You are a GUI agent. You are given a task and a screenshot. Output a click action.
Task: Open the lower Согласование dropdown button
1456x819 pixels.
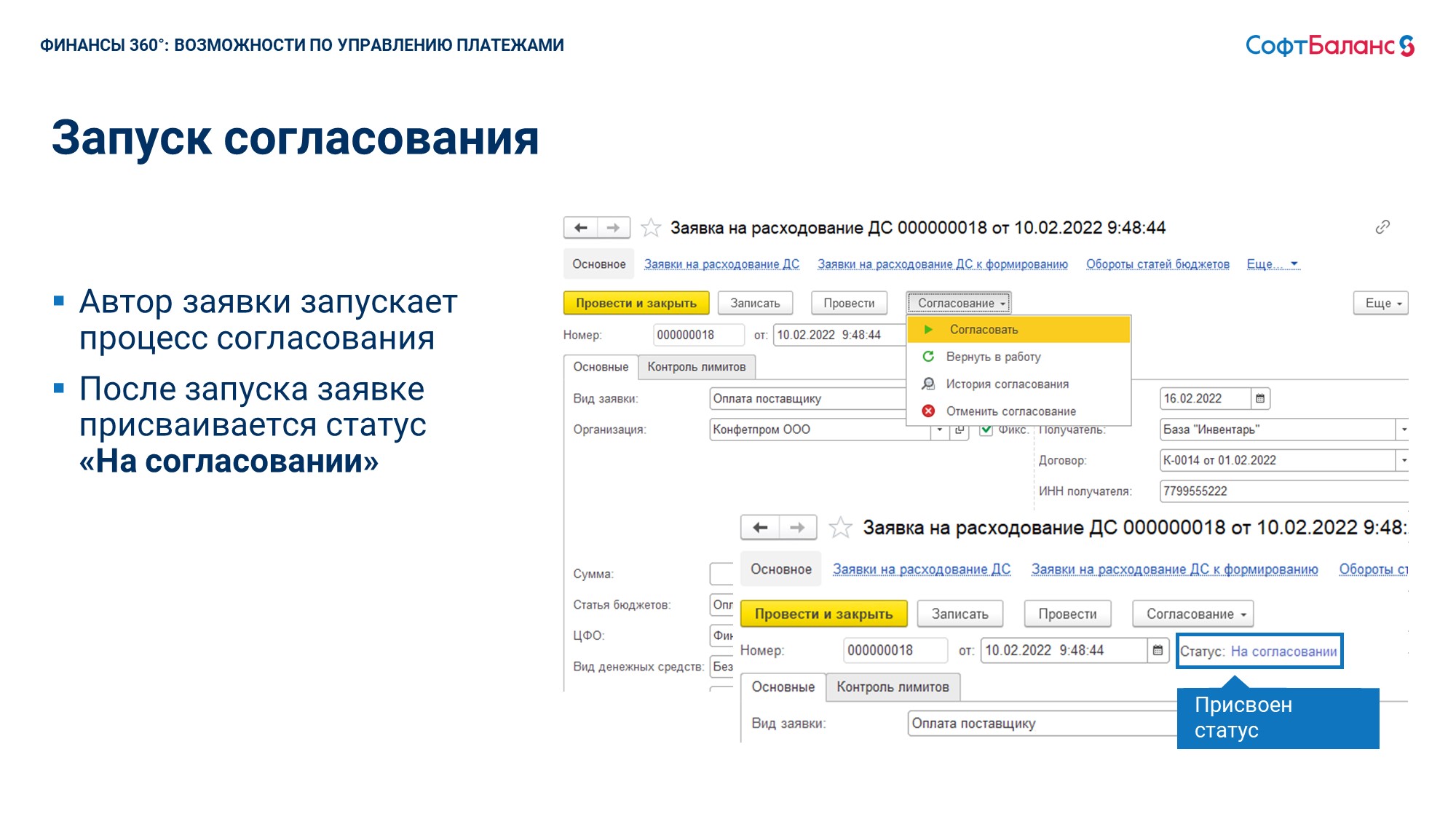1192,614
